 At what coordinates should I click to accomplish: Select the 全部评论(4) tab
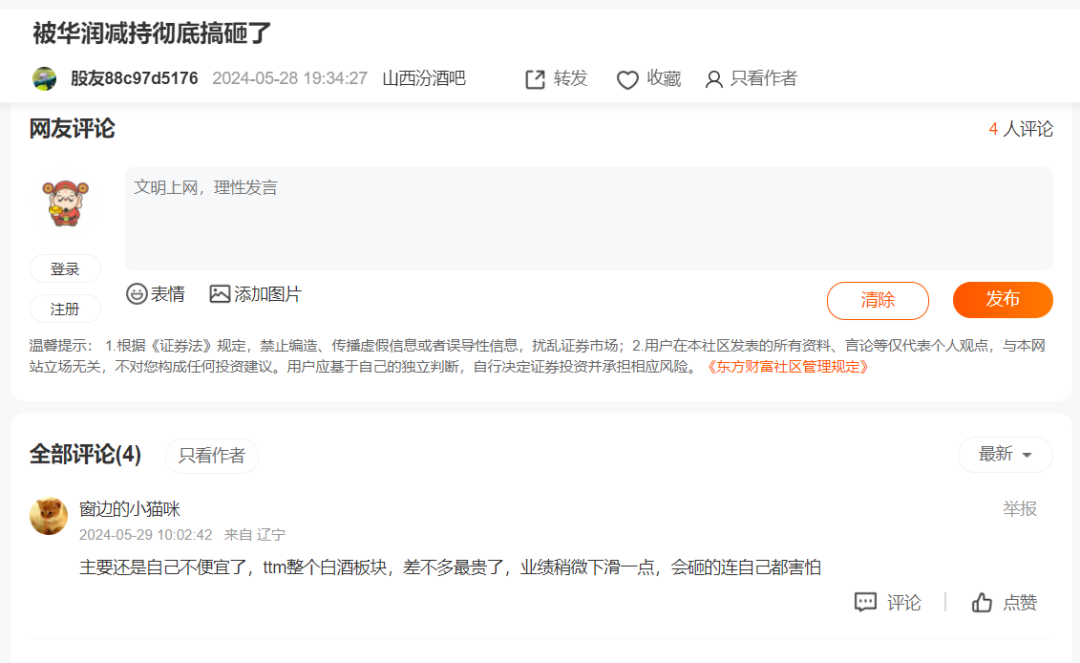point(83,455)
